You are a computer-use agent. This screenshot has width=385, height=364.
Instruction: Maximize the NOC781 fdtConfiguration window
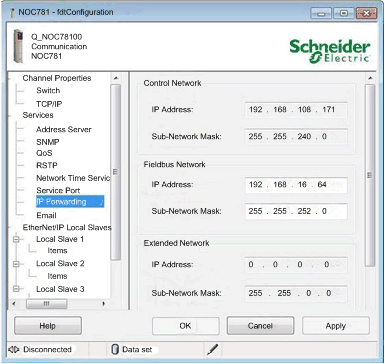(x=344, y=13)
